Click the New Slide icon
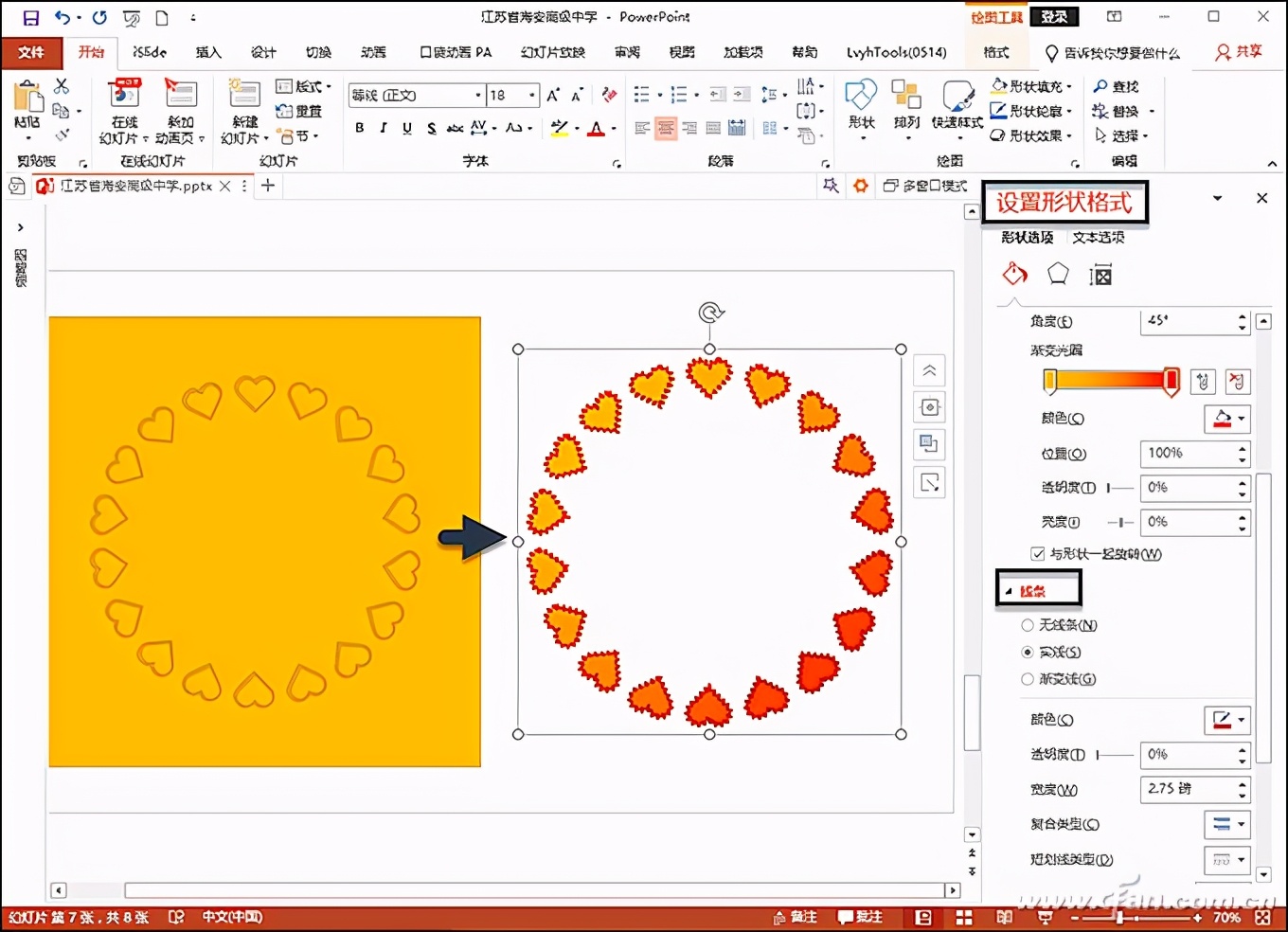Image resolution: width=1288 pixels, height=932 pixels. (x=244, y=96)
